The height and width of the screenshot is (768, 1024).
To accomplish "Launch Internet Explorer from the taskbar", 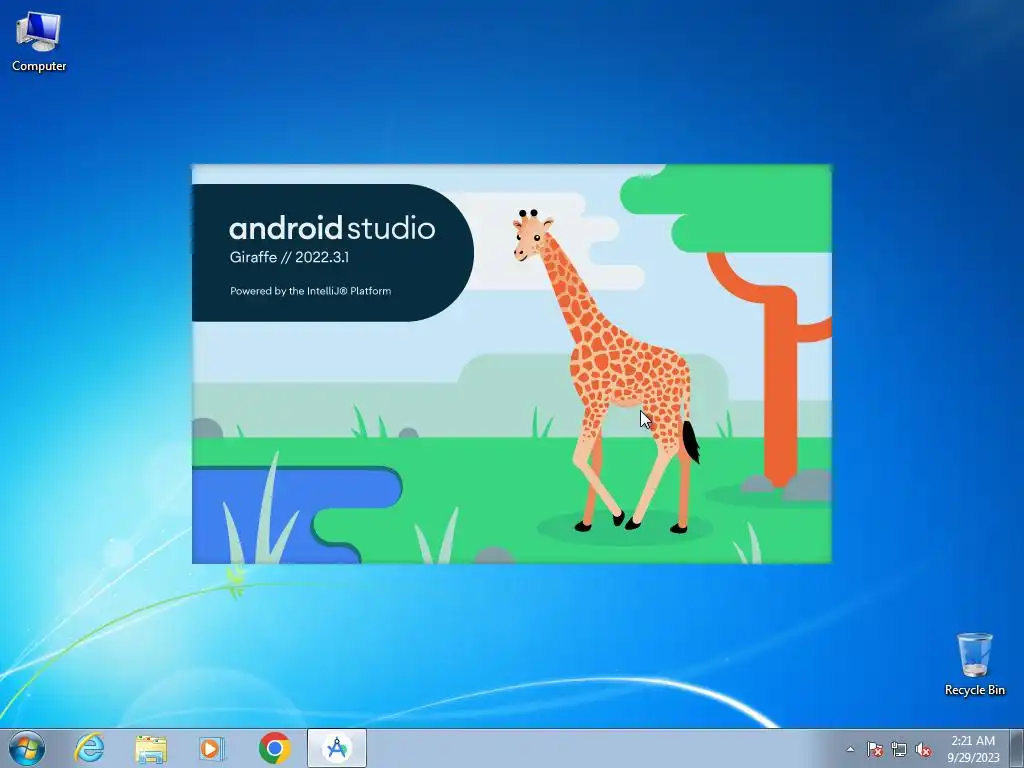I will click(x=89, y=748).
